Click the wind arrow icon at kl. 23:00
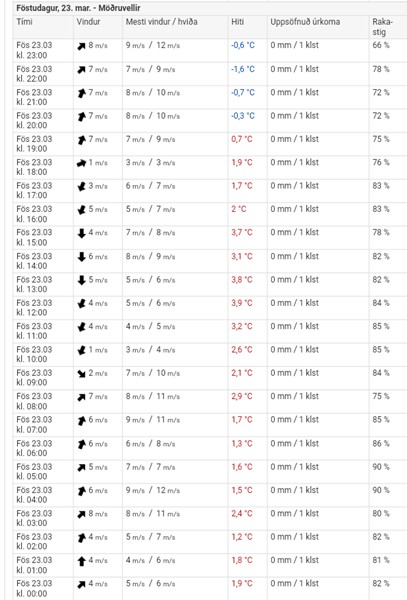Image resolution: width=407 pixels, height=600 pixels. point(81,46)
